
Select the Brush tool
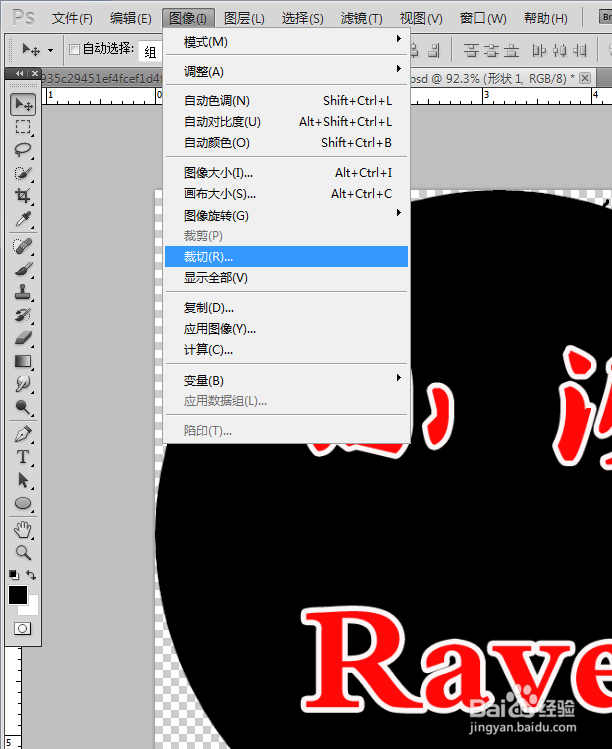click(x=23, y=269)
